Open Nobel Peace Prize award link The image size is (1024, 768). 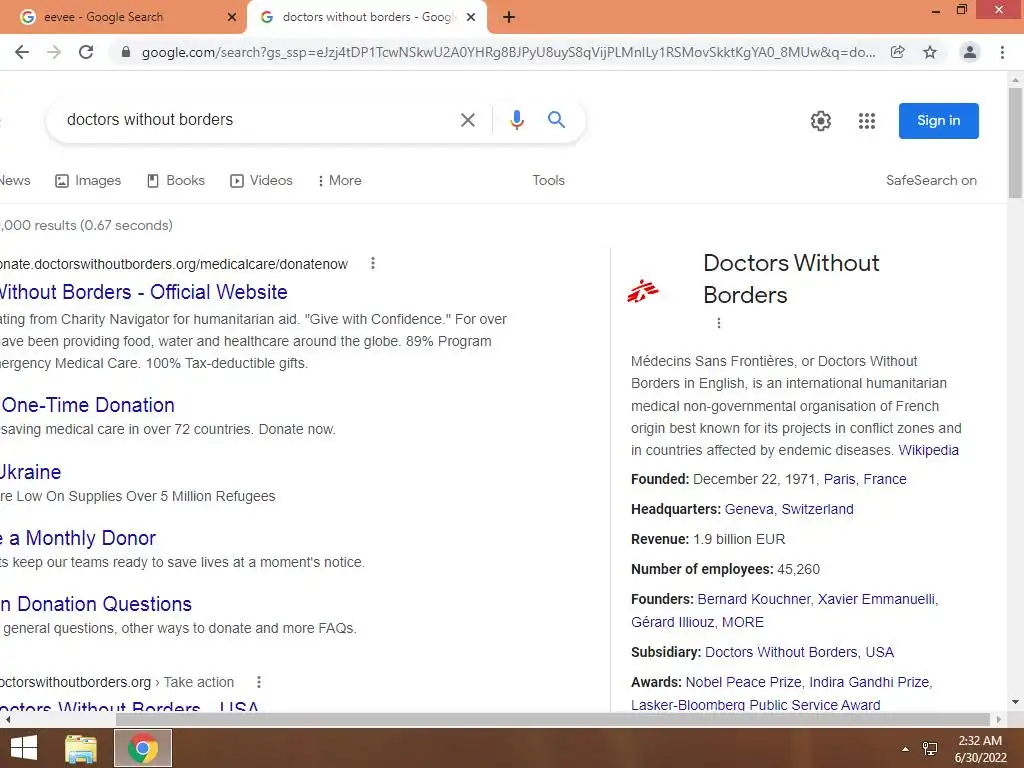(x=743, y=682)
